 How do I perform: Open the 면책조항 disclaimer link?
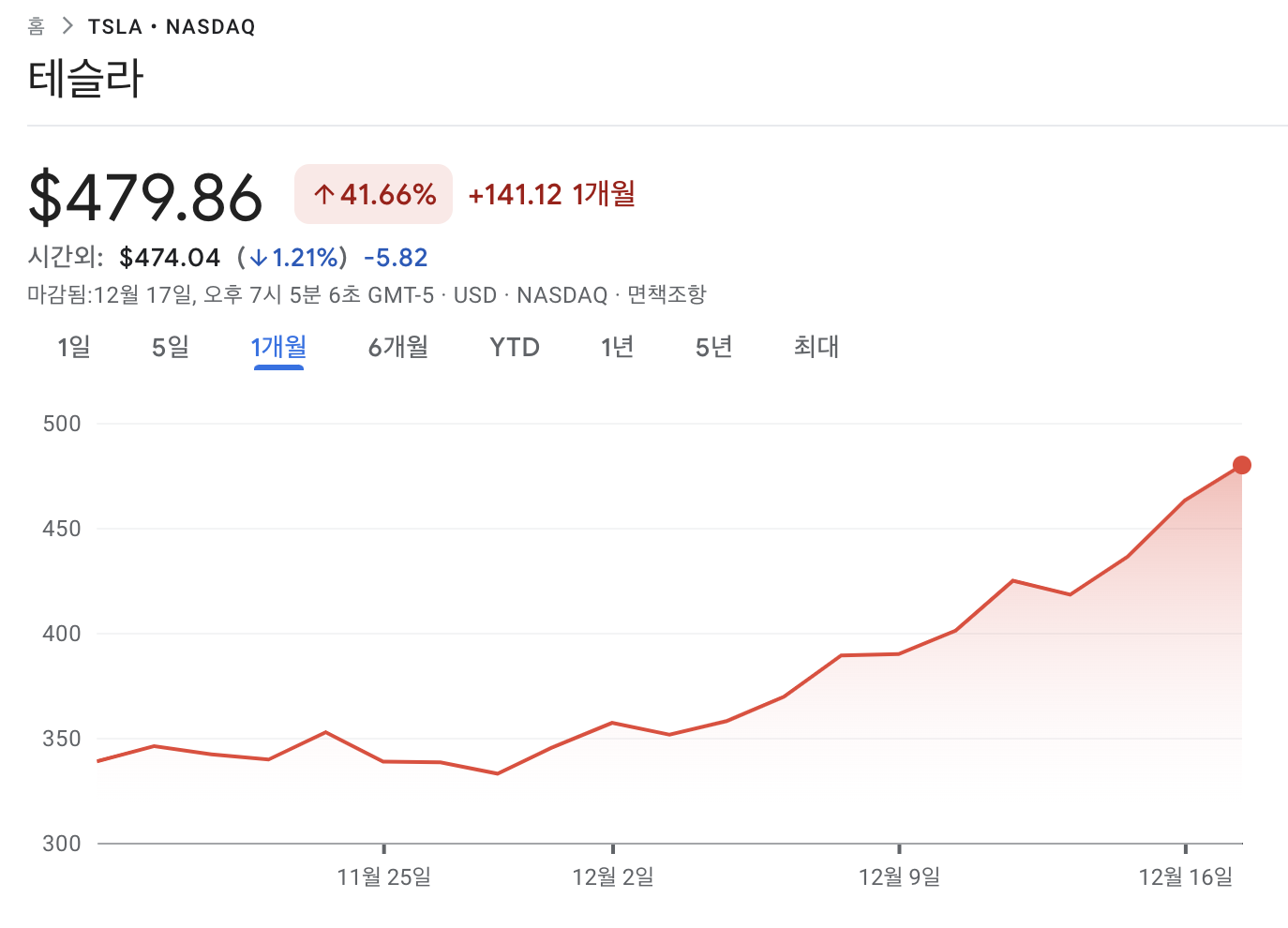tap(666, 295)
